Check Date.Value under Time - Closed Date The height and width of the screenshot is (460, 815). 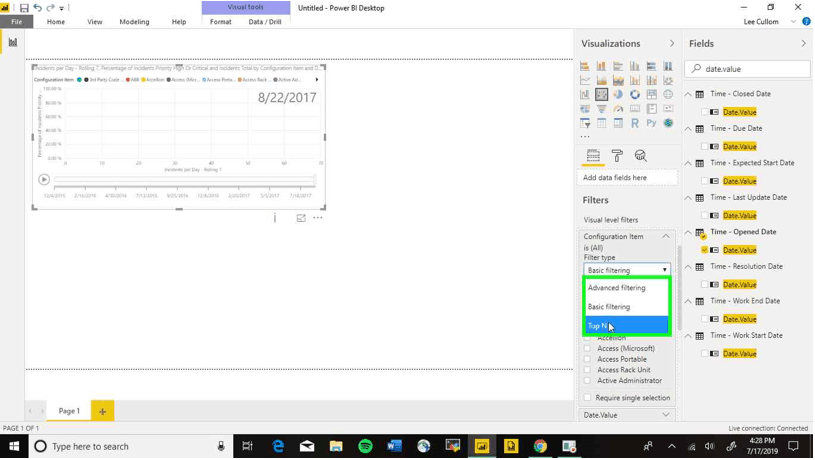click(x=704, y=112)
